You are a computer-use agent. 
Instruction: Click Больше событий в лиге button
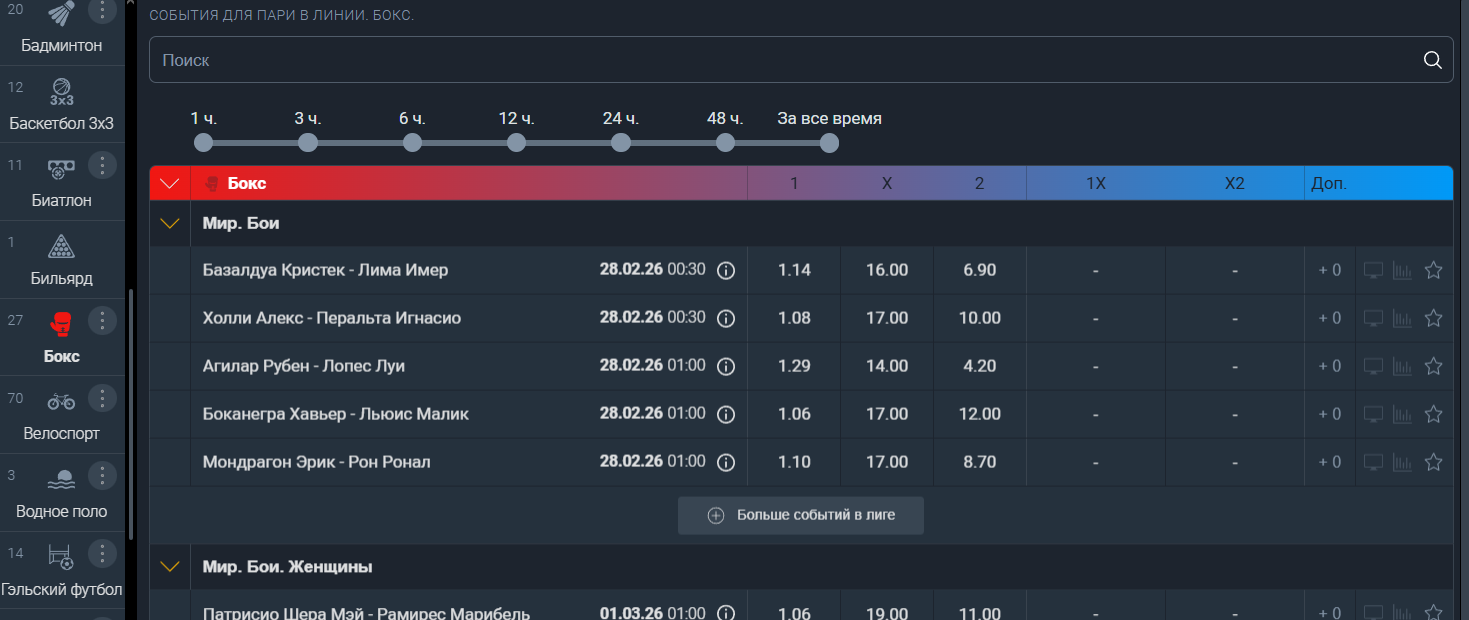800,516
